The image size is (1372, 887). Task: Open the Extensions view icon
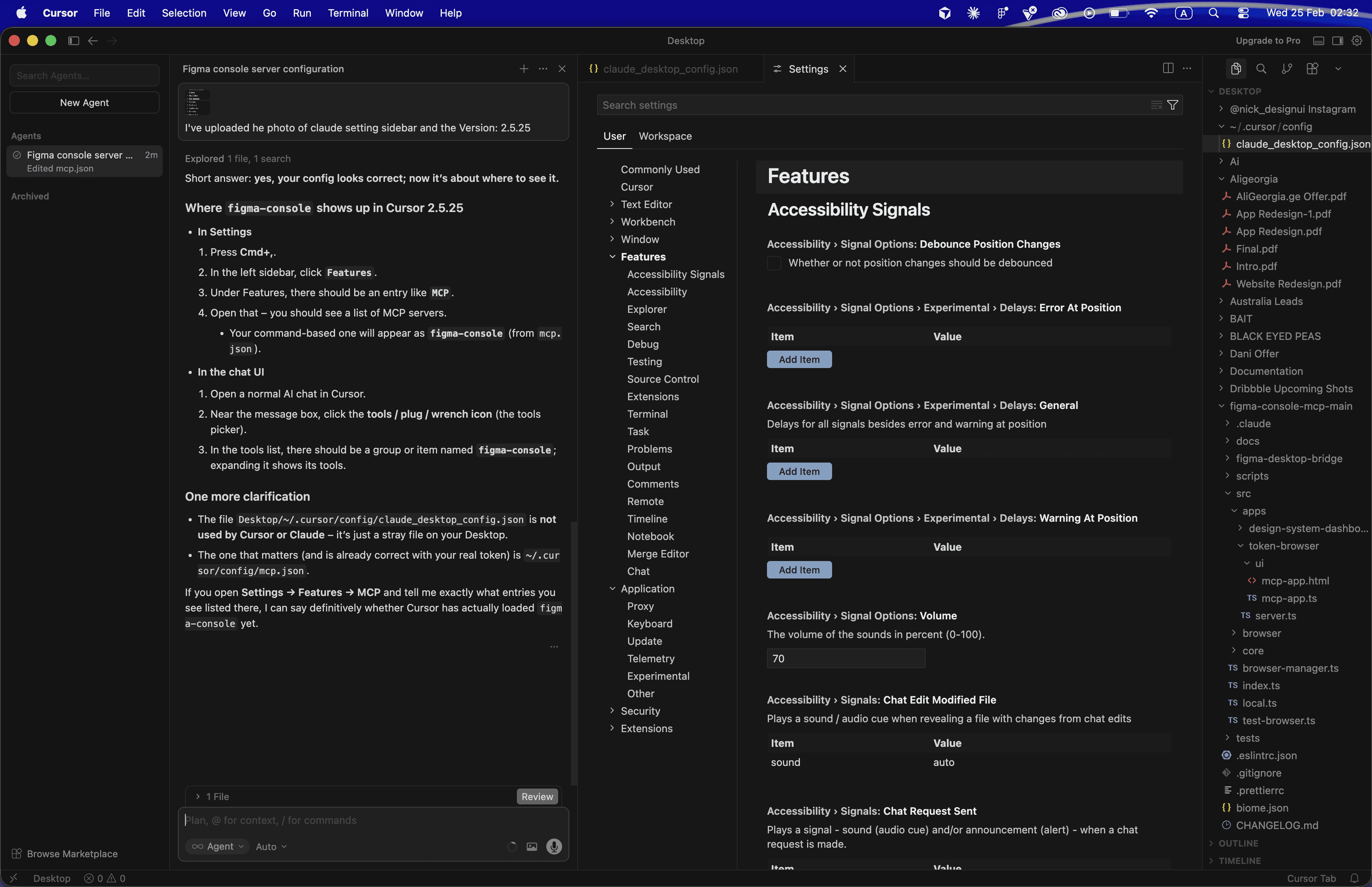click(1312, 69)
